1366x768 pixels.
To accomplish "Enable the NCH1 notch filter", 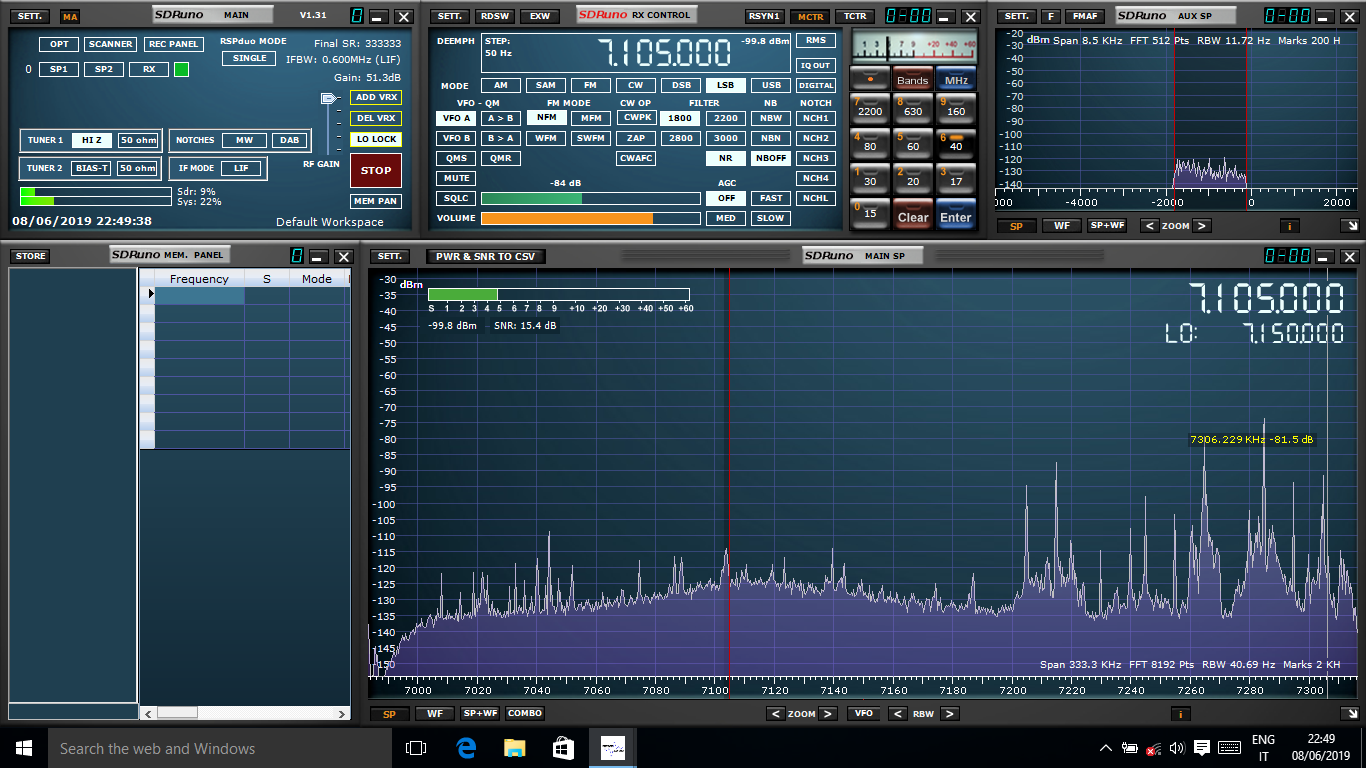I will pyautogui.click(x=815, y=118).
